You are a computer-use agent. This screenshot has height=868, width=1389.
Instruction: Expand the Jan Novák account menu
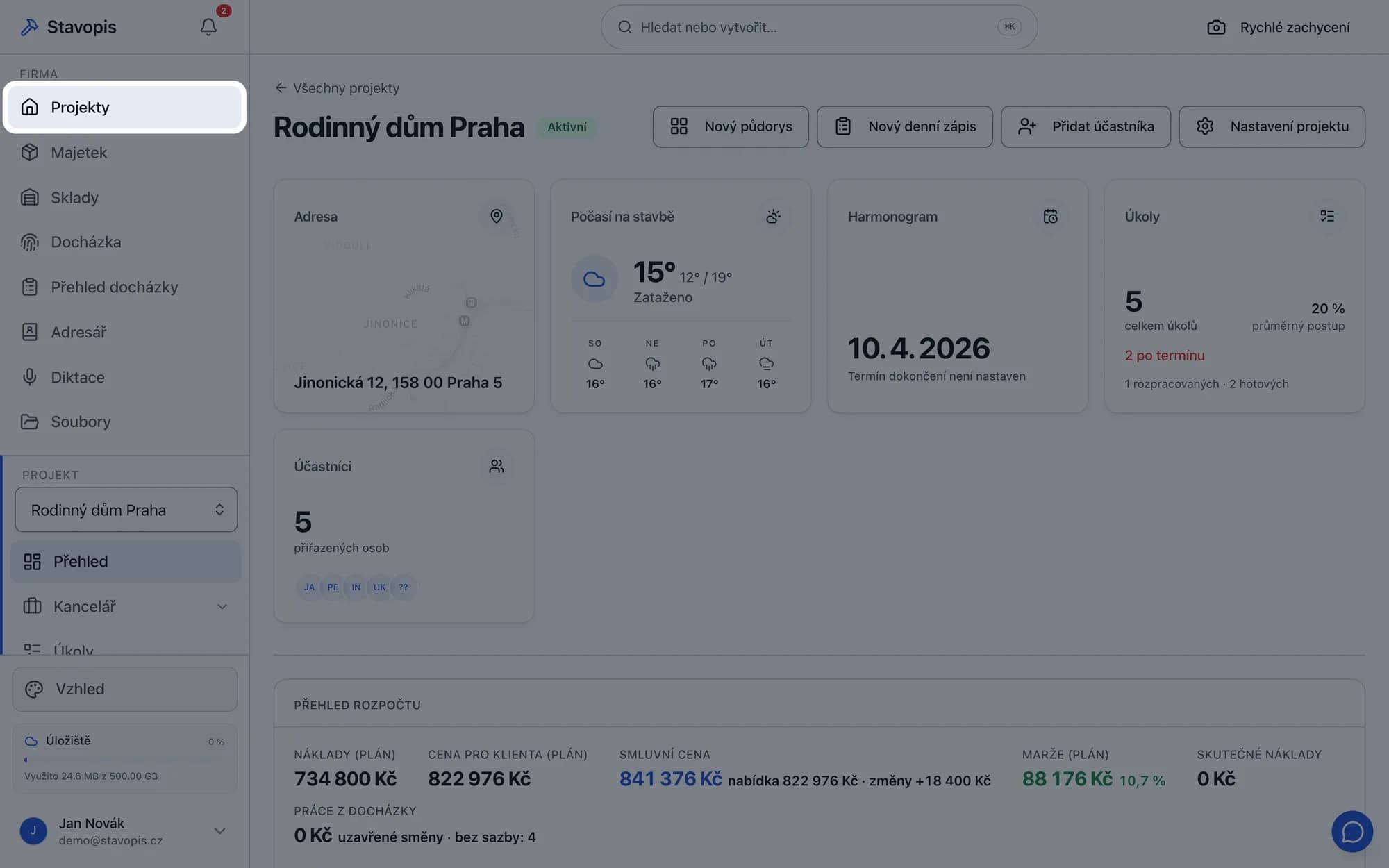tap(219, 831)
